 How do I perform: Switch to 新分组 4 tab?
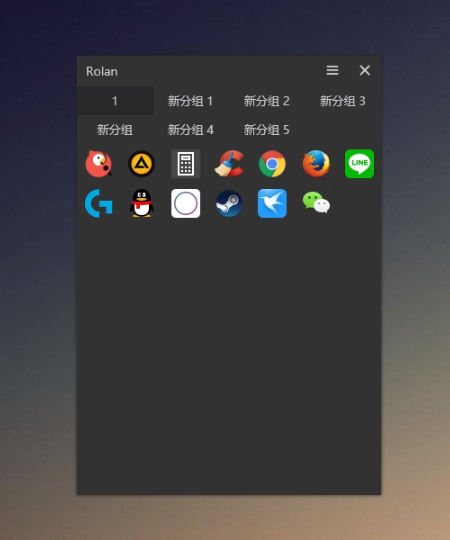pyautogui.click(x=191, y=130)
